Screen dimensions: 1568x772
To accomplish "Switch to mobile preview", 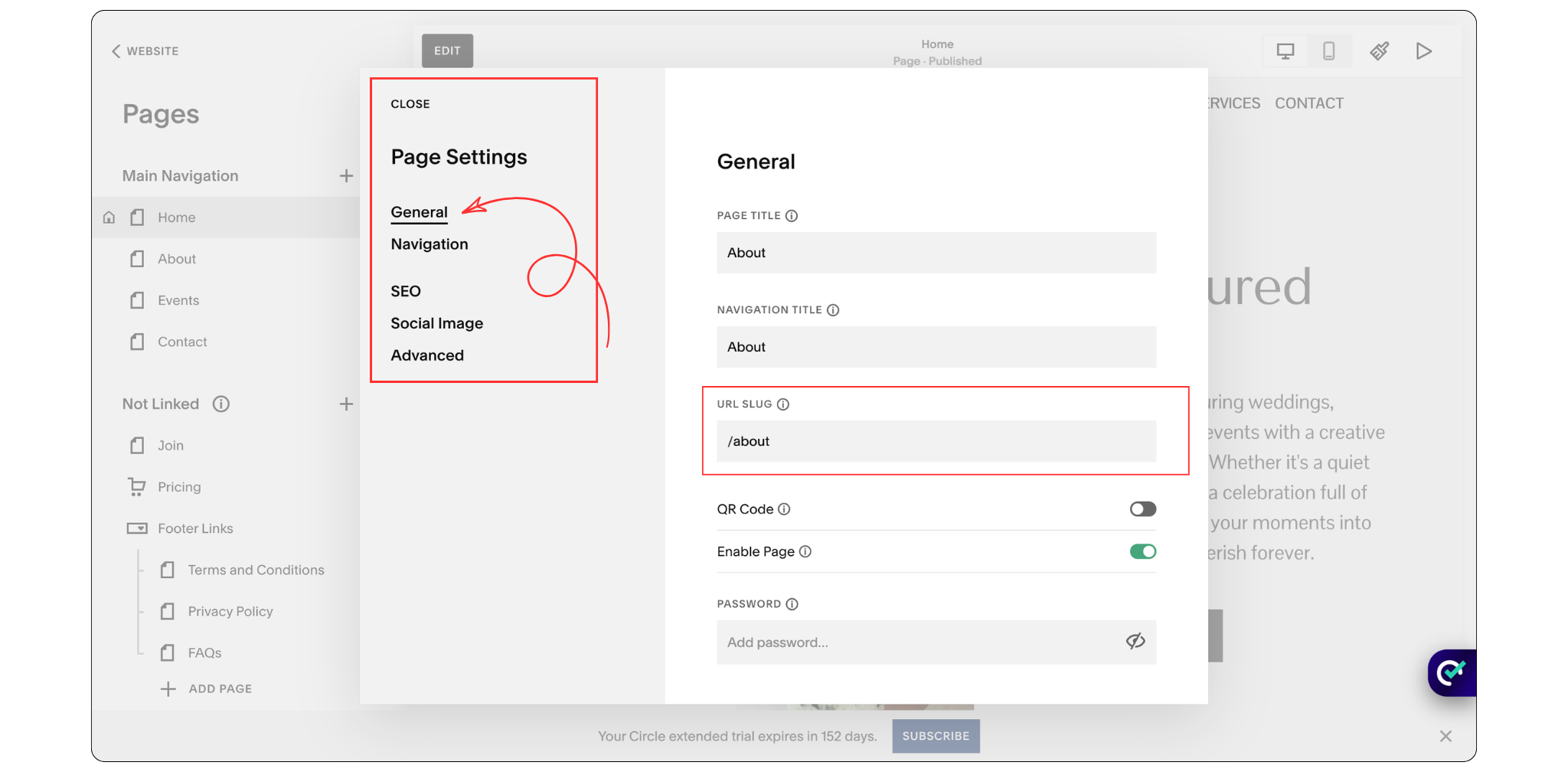I will coord(1329,51).
